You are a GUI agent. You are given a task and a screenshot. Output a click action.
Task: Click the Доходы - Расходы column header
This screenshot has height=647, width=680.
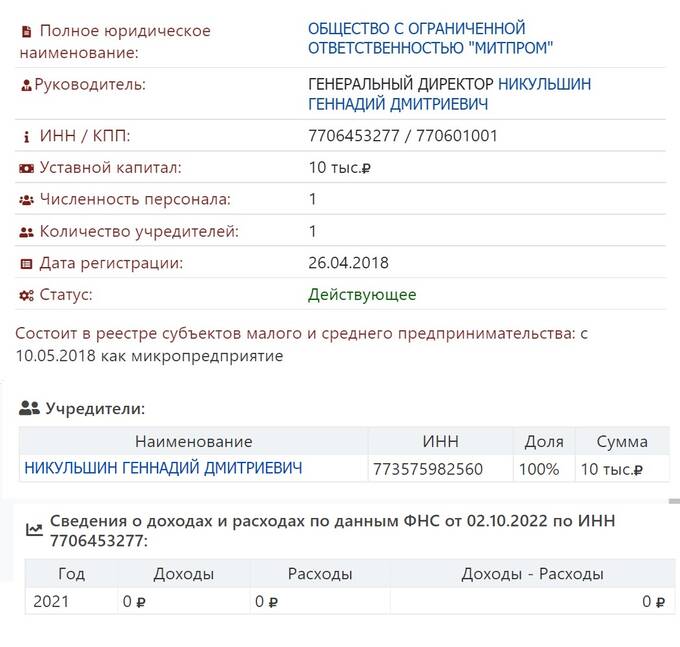(531, 574)
